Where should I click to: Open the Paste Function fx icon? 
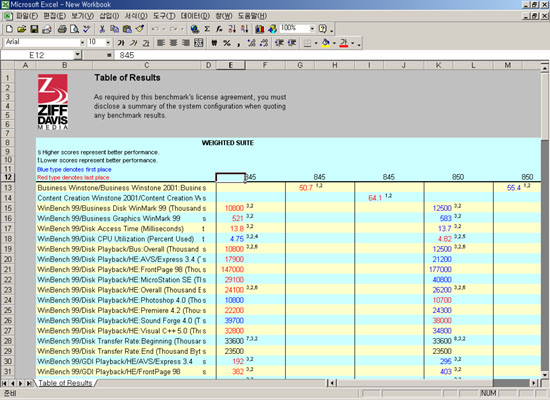click(219, 29)
